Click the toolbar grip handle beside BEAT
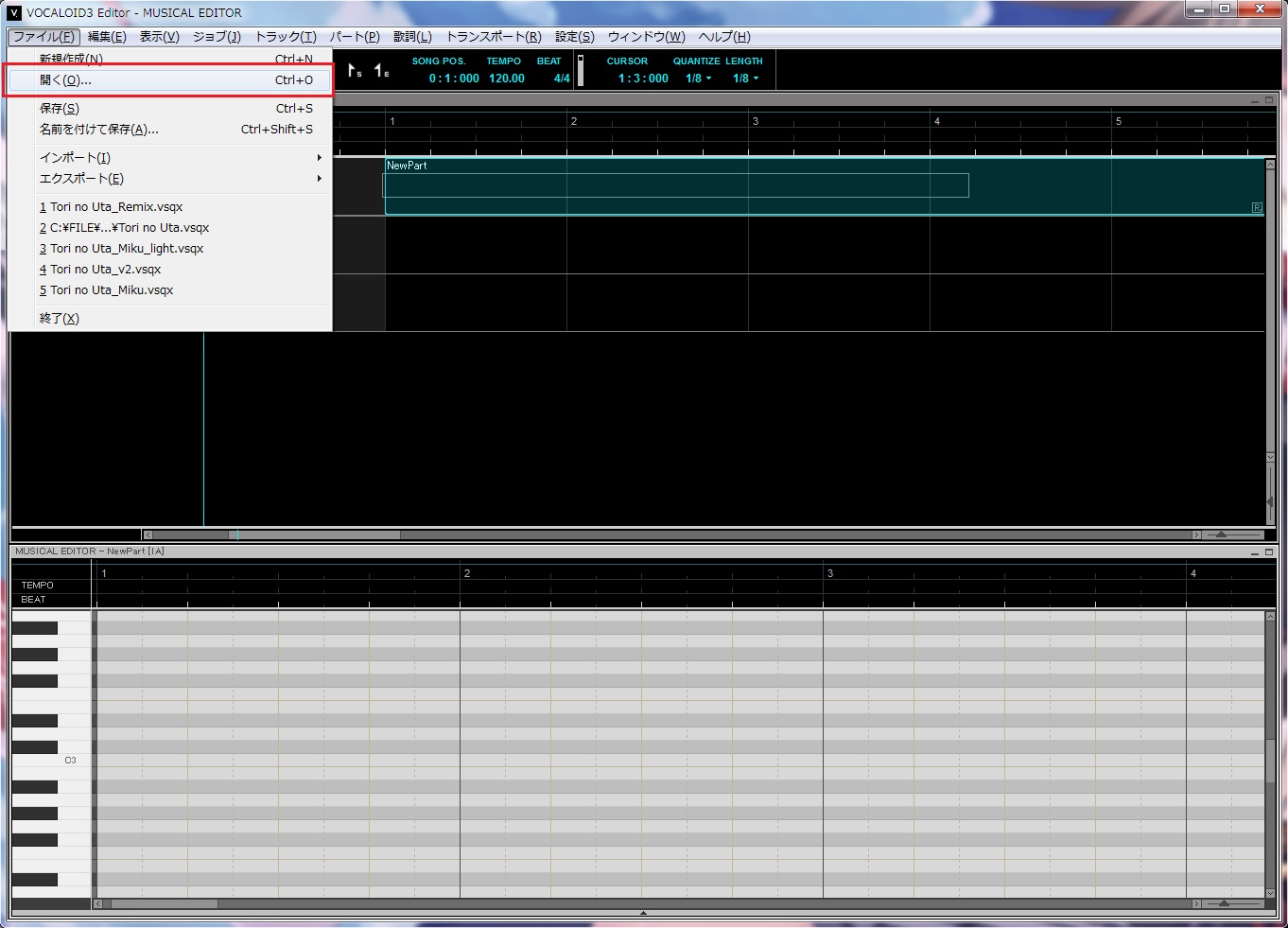Image resolution: width=1288 pixels, height=928 pixels. pyautogui.click(x=581, y=70)
